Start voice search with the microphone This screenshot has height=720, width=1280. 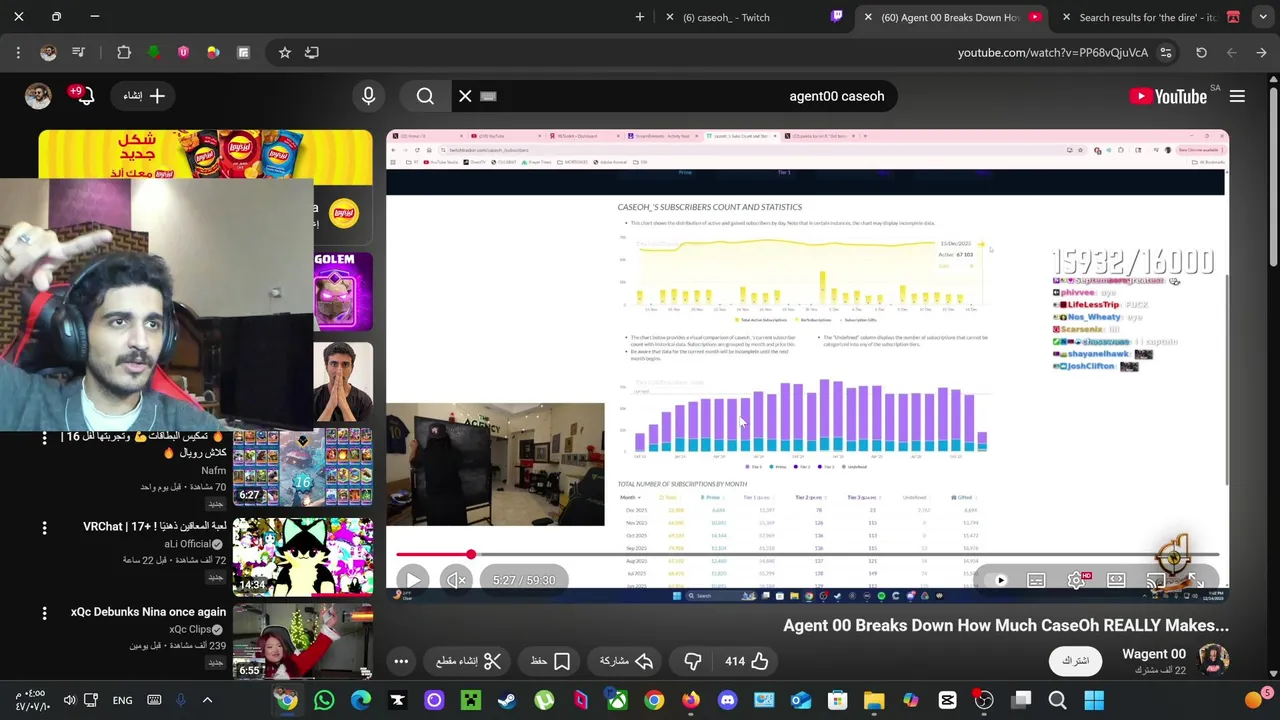(368, 96)
